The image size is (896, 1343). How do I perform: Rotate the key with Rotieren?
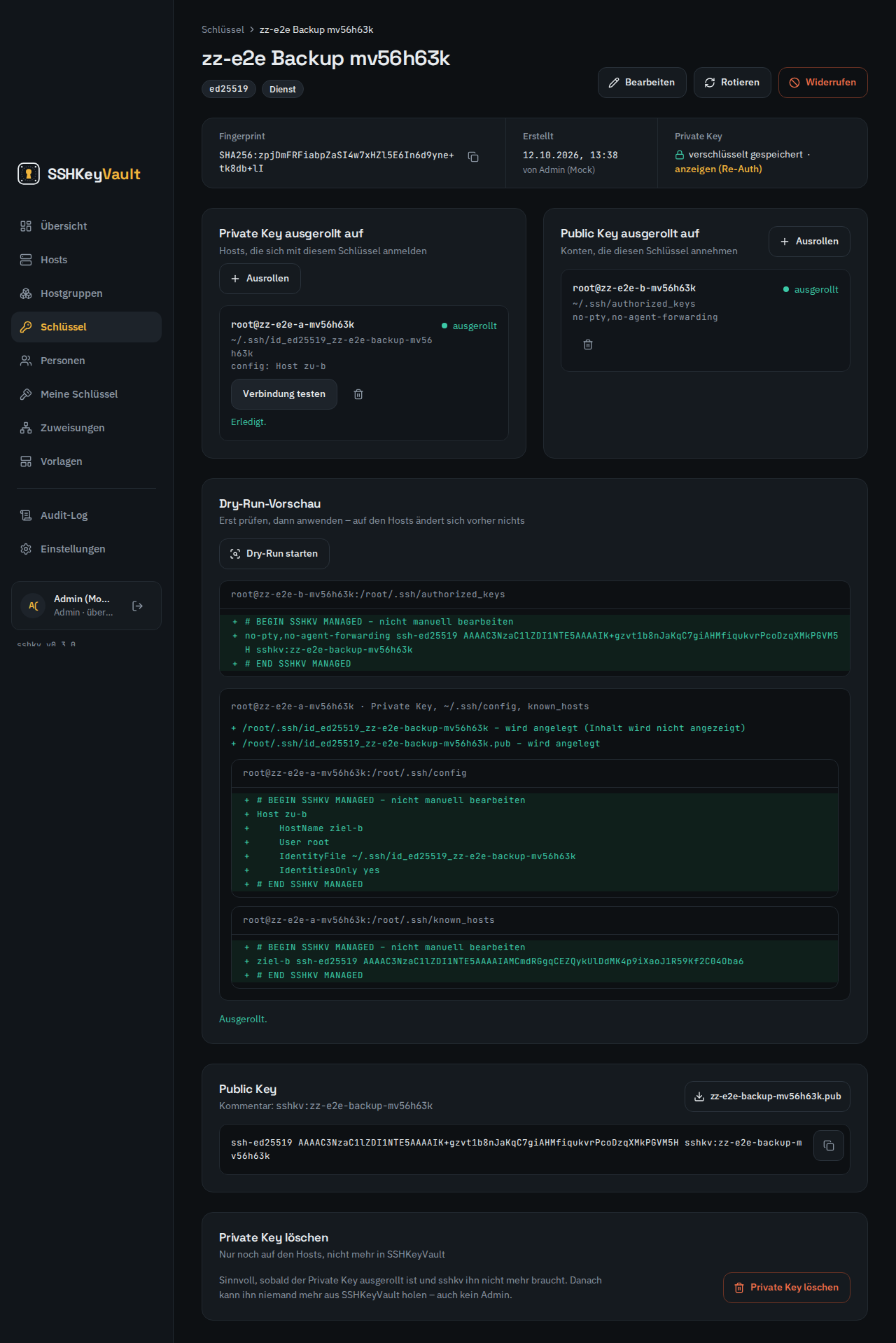732,83
